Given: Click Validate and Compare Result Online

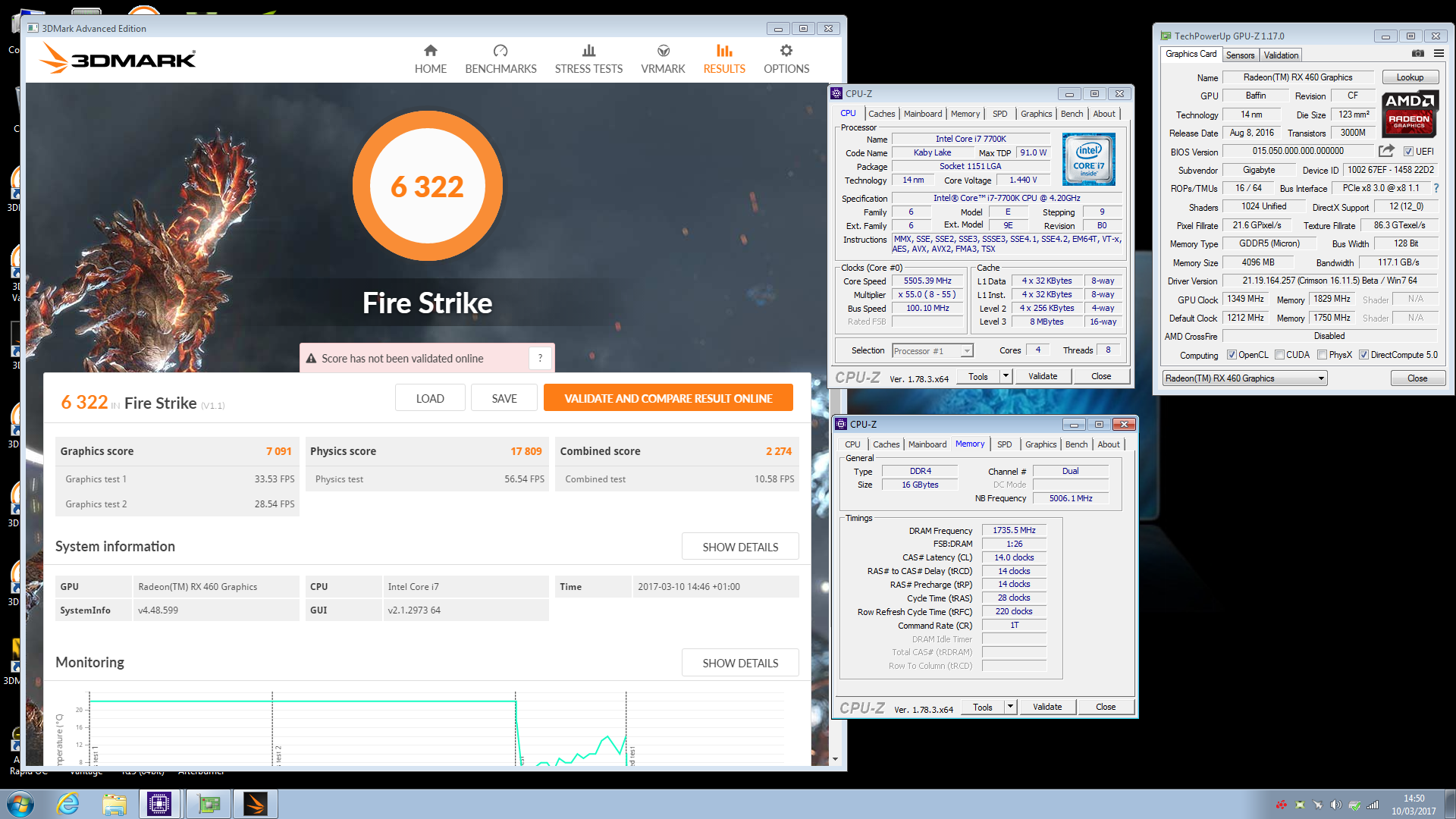Looking at the screenshot, I should coord(668,398).
